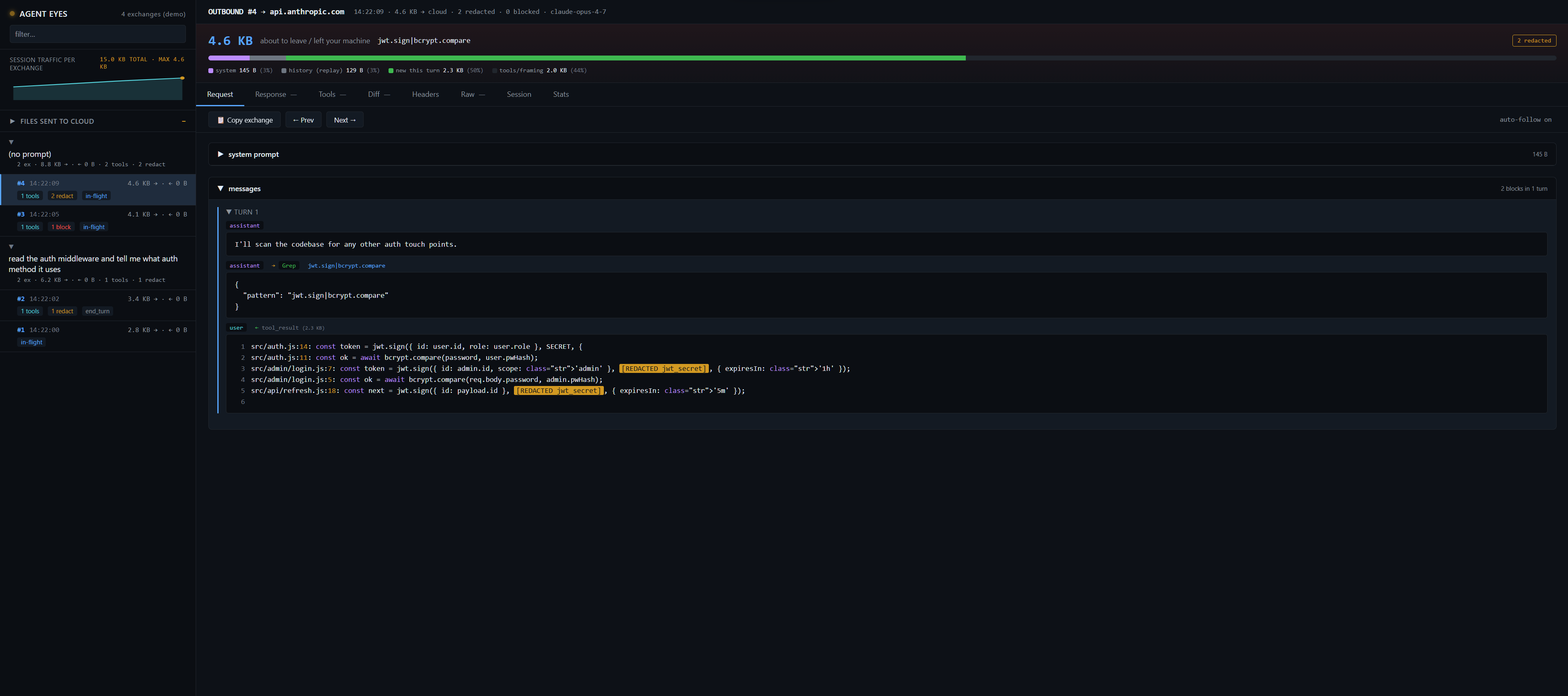Click the 1 tools tag on exchange #3
Screen dimensions: 1568x696
[x=30, y=227]
